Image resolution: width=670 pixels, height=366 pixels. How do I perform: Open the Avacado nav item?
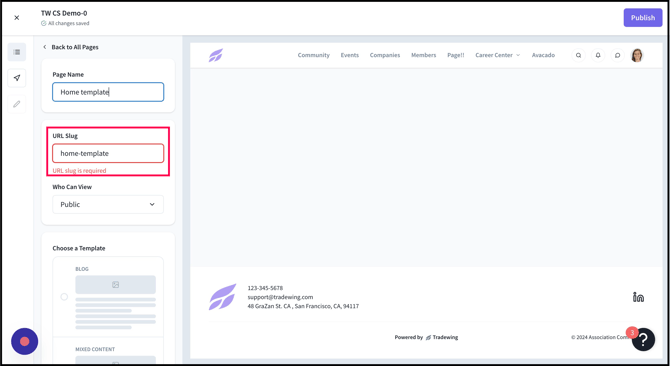pyautogui.click(x=544, y=55)
